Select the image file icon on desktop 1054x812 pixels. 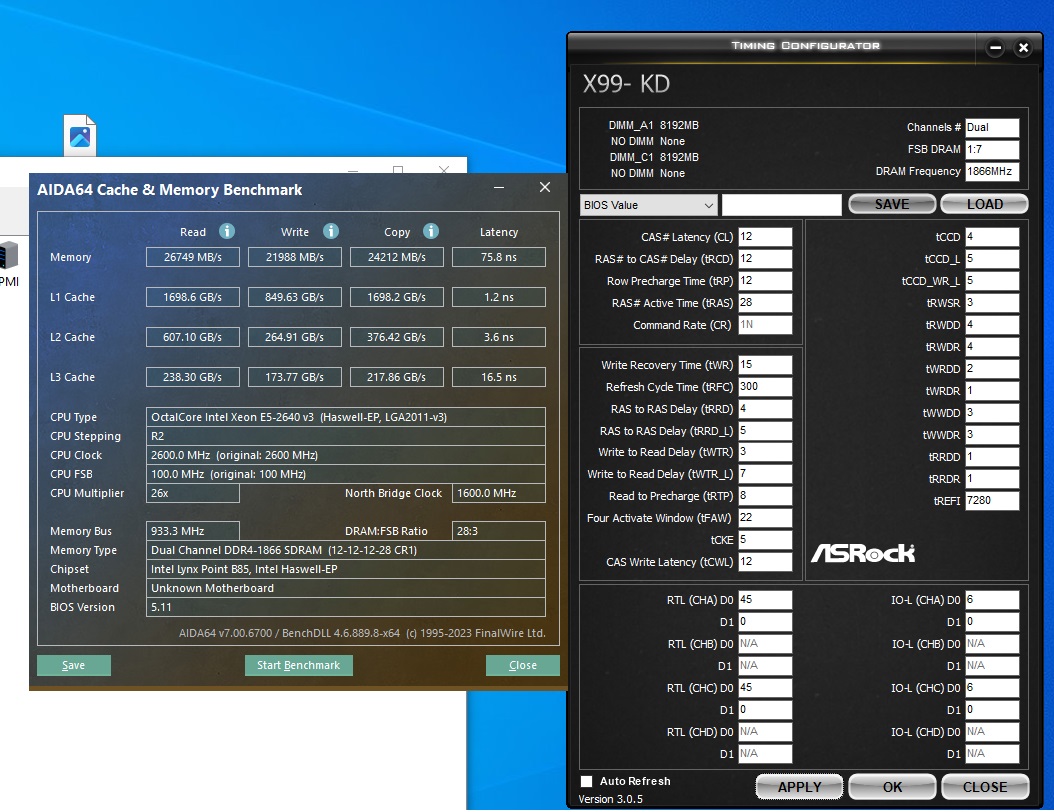click(x=80, y=134)
